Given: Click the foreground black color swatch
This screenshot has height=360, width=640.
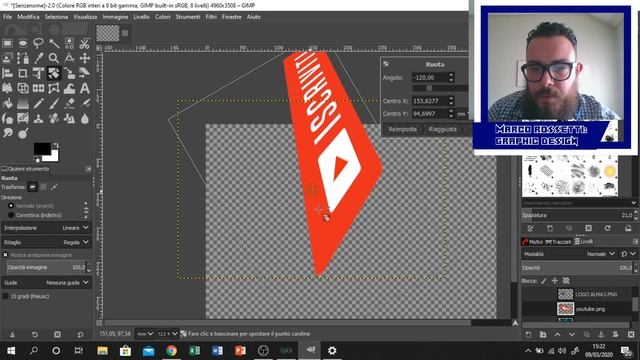Looking at the screenshot, I should [42, 149].
